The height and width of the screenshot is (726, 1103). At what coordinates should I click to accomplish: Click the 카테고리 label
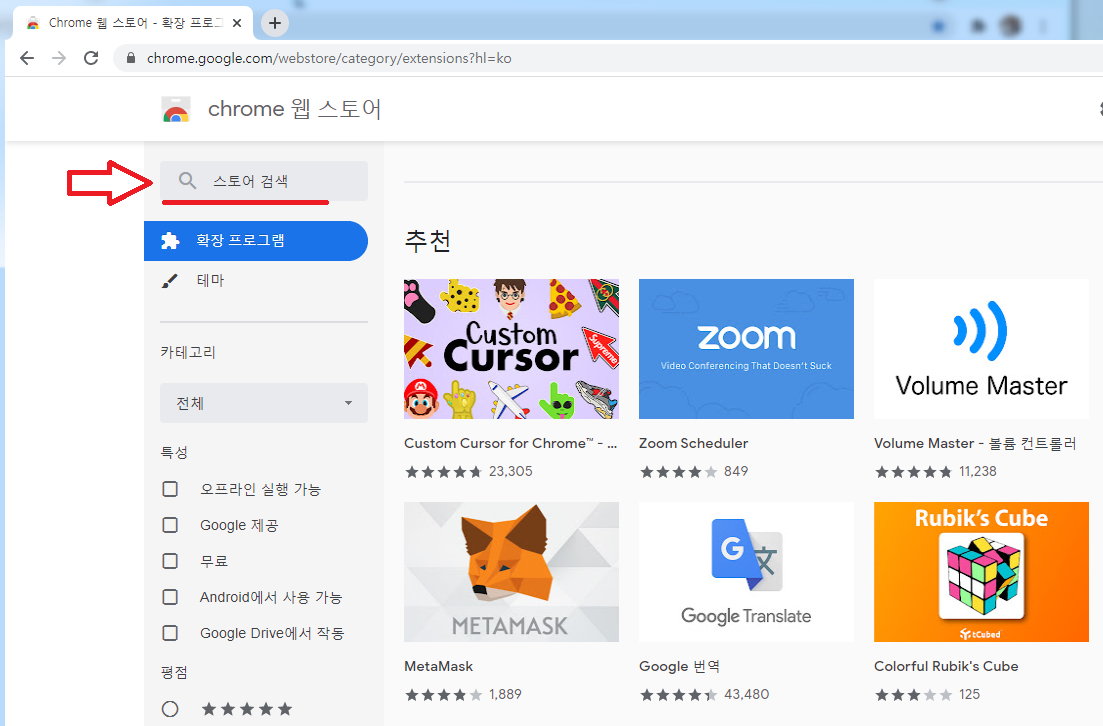coord(188,352)
